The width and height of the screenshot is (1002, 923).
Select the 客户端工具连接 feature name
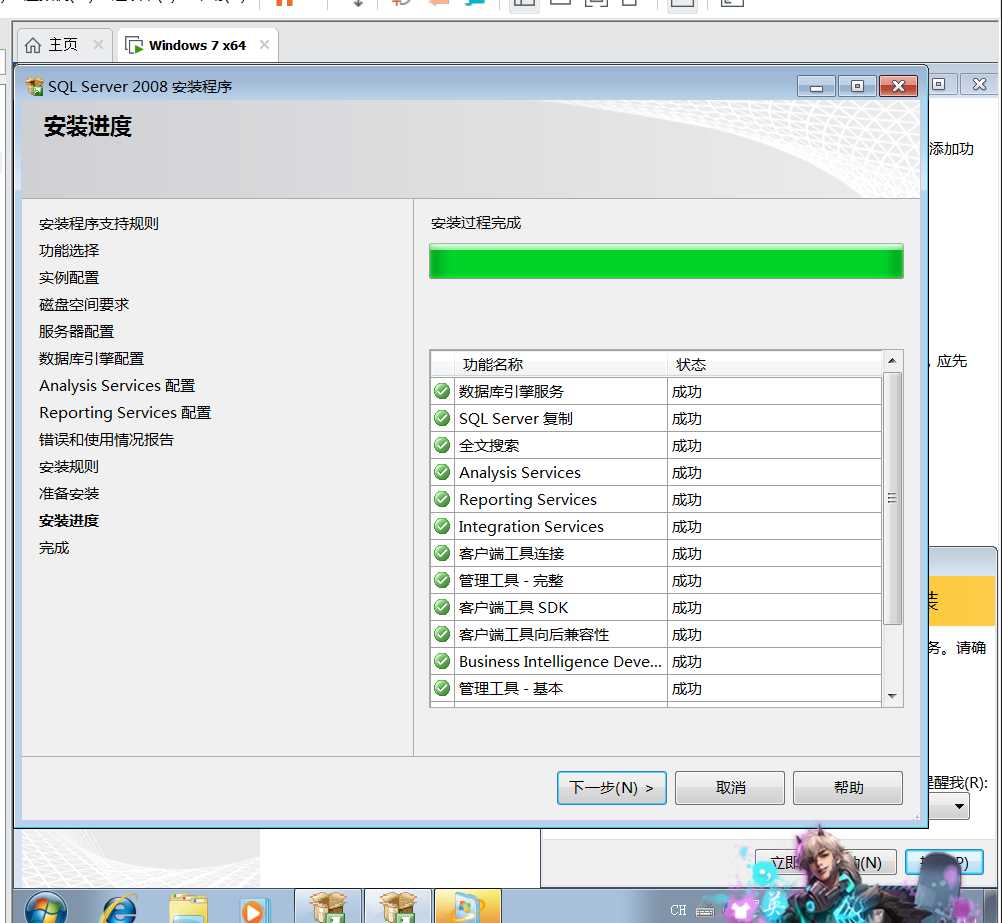[511, 554]
